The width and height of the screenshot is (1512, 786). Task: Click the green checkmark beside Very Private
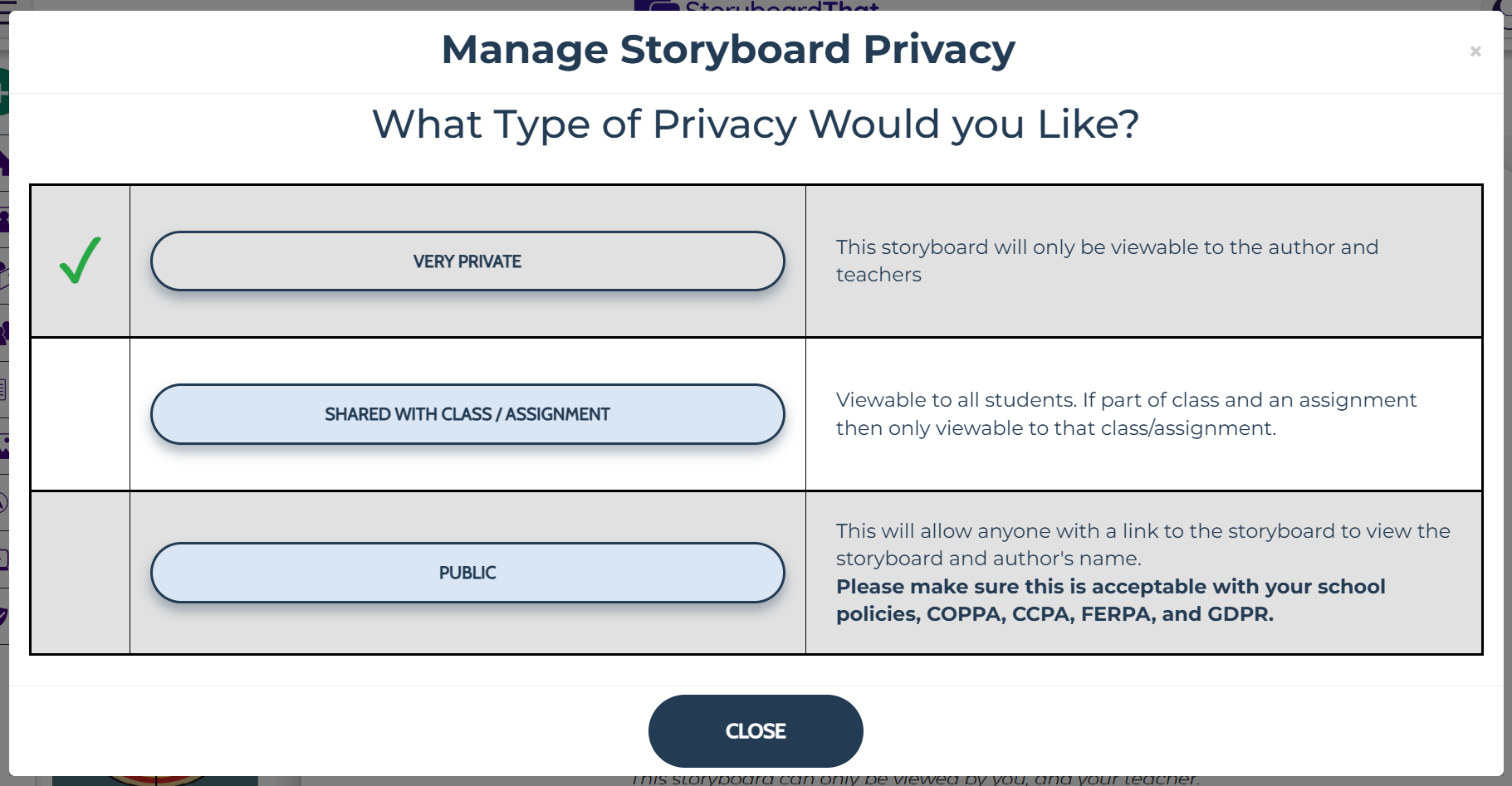[x=81, y=261]
